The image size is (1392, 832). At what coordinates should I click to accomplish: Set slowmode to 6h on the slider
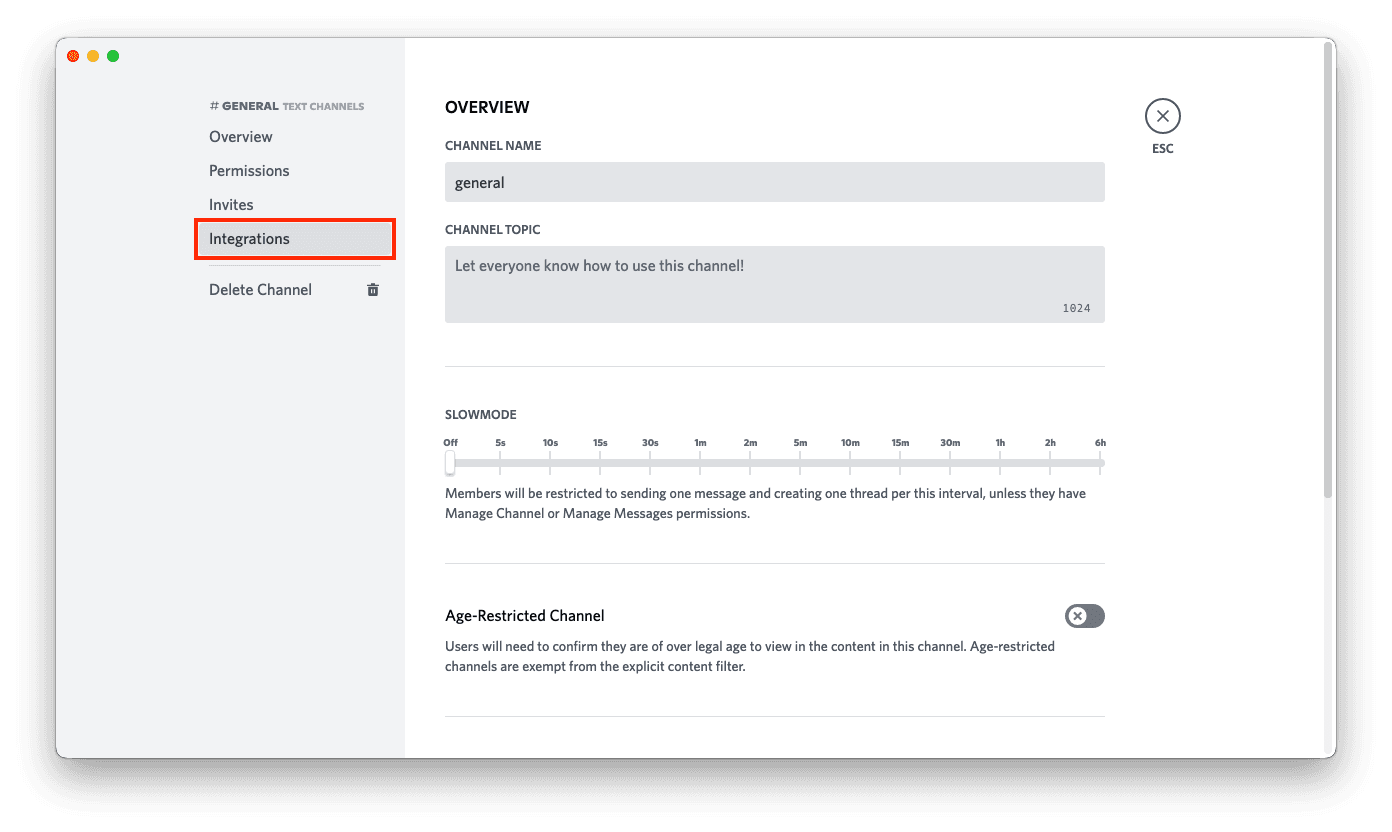[1100, 462]
